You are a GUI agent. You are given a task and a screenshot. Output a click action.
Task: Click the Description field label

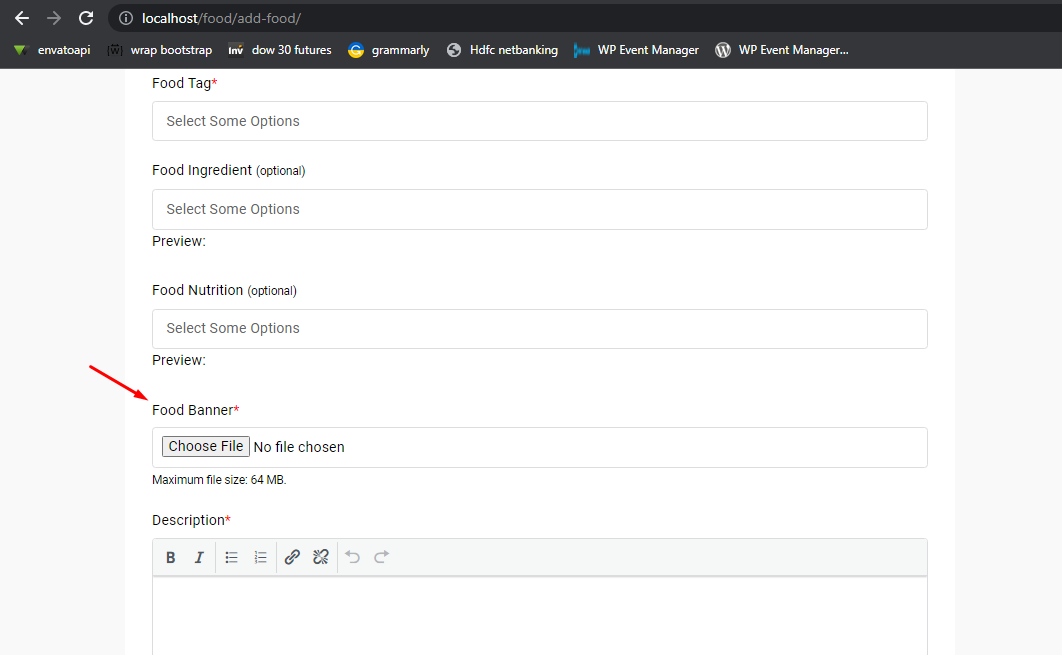tap(191, 520)
